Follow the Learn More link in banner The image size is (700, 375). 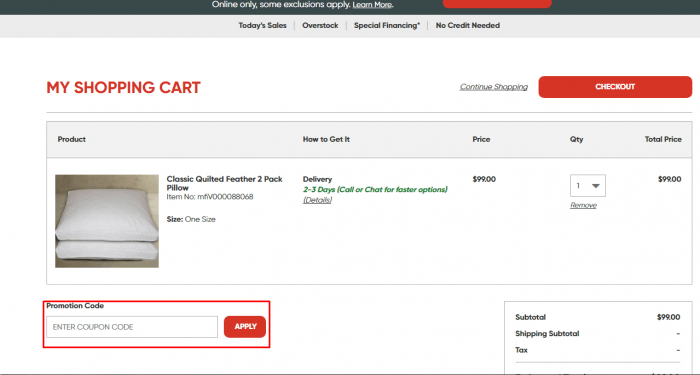pyautogui.click(x=372, y=4)
